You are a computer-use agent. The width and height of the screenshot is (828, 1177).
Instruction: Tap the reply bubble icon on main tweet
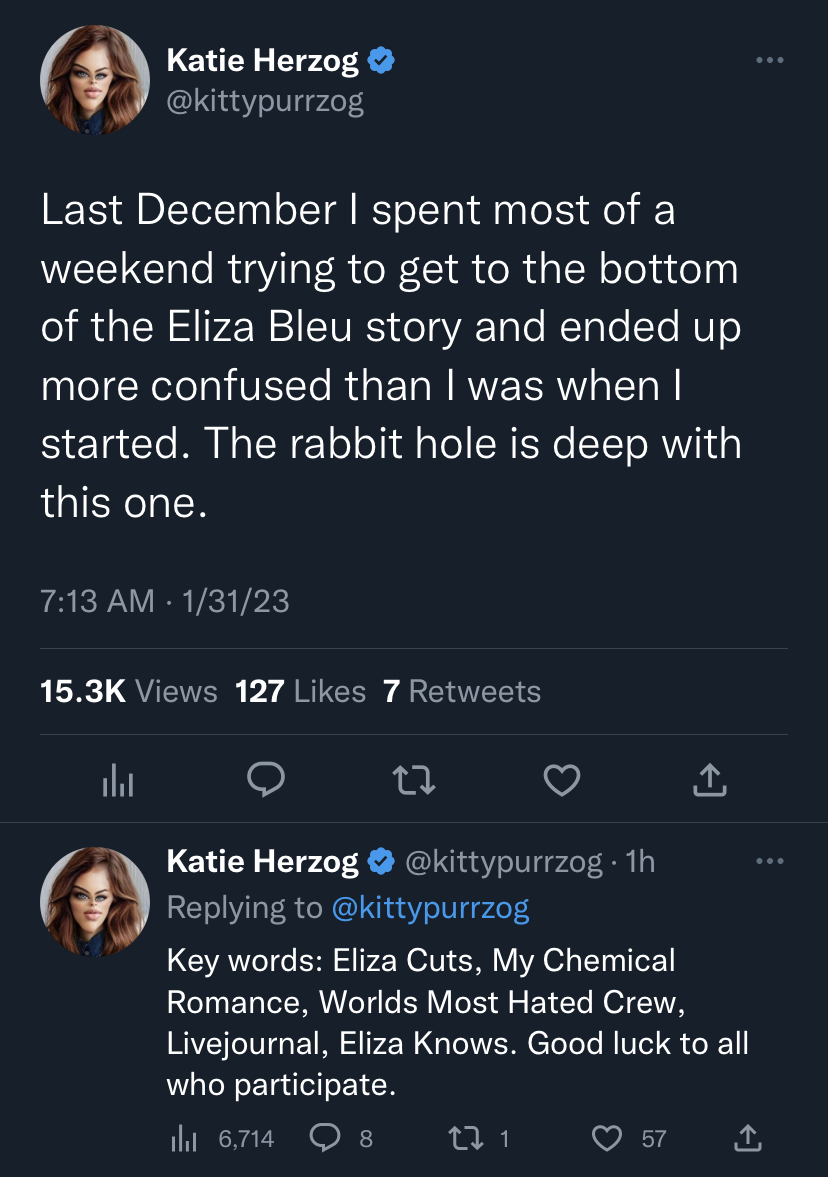coord(266,780)
